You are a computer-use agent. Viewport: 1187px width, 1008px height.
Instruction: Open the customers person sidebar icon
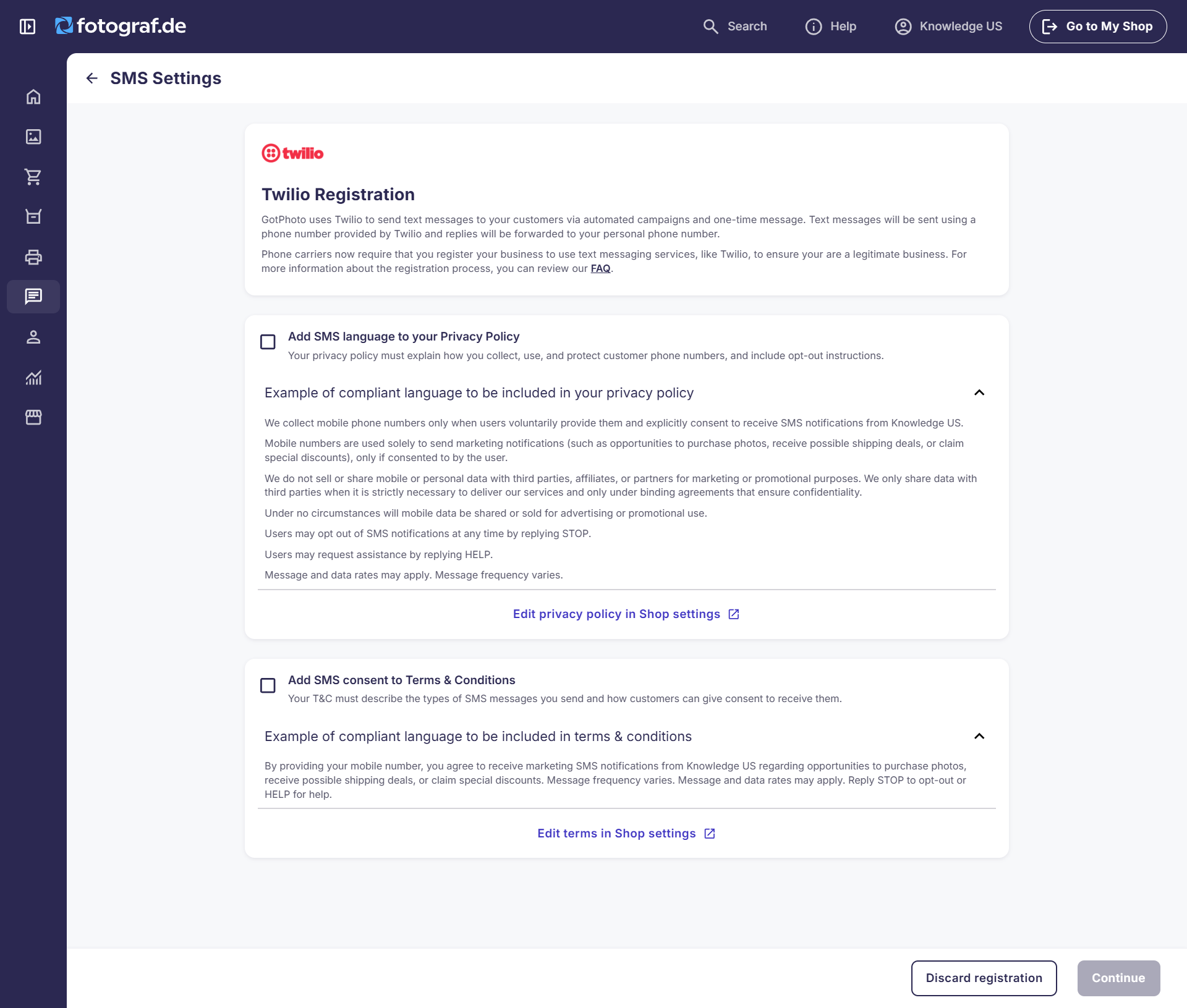click(x=33, y=337)
